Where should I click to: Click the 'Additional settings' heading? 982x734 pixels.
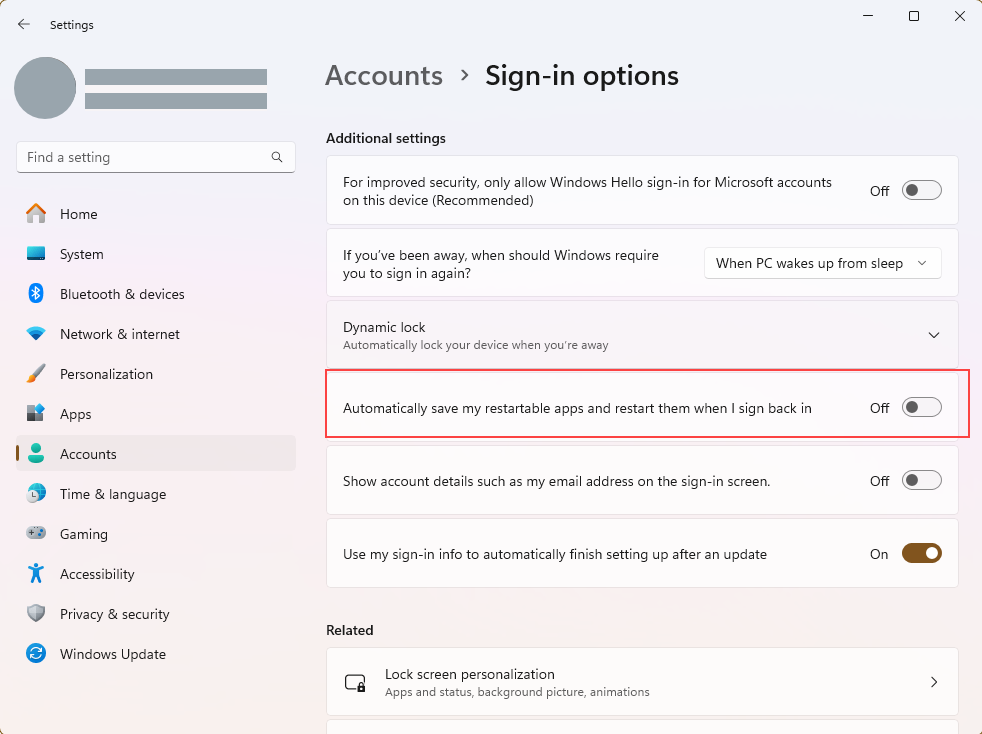(x=386, y=138)
